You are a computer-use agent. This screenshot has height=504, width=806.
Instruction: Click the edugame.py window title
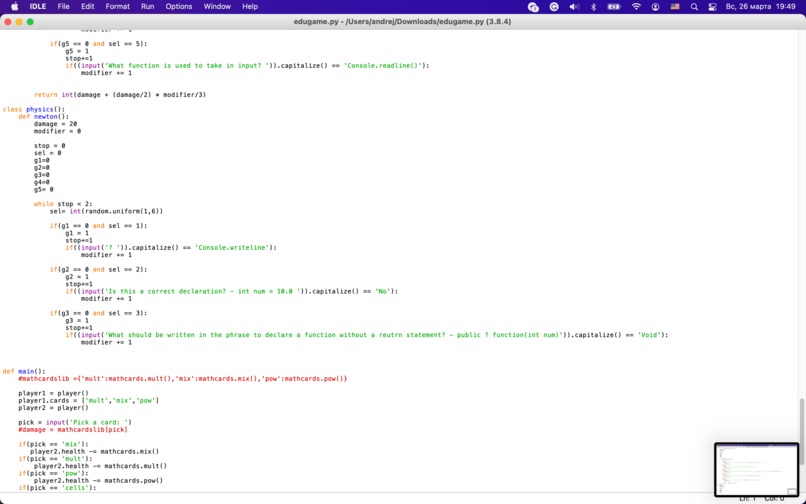click(x=402, y=22)
